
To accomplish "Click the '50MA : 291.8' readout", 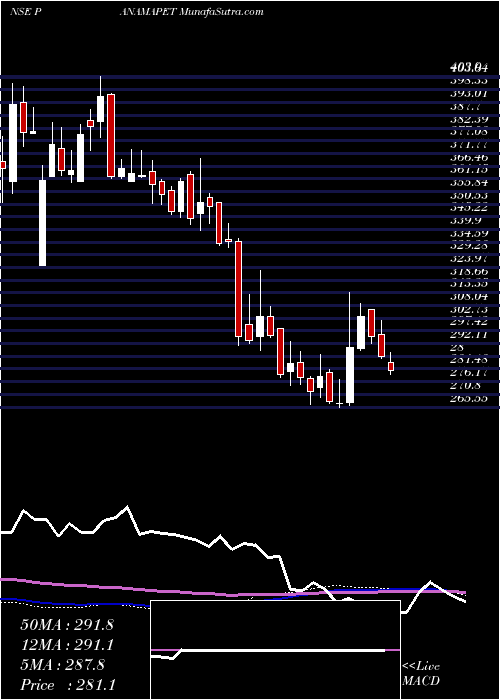I will (67, 625).
